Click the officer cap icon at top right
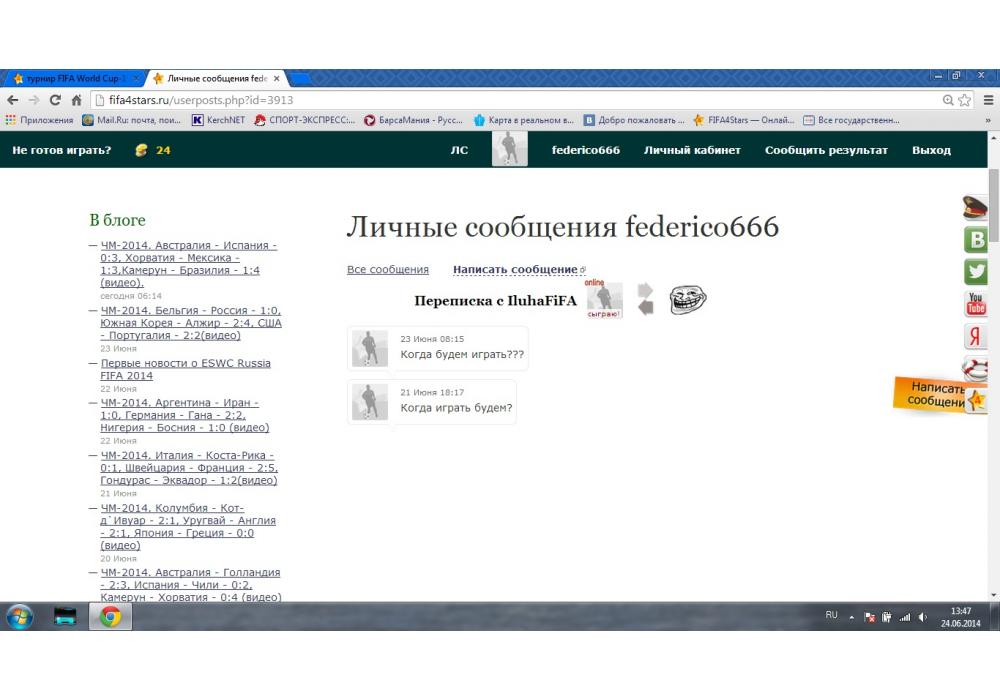Viewport: 1000px width, 700px height. click(975, 208)
